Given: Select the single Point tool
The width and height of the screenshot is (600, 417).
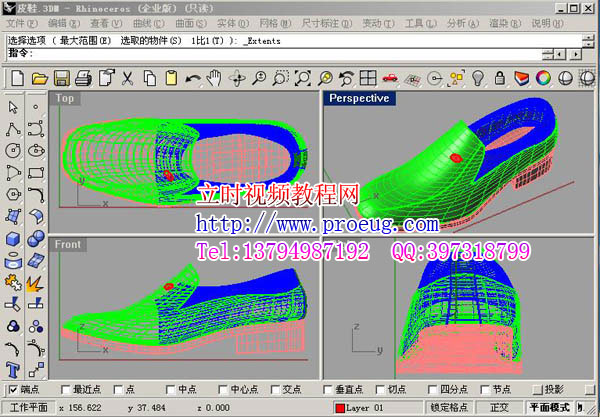Looking at the screenshot, I should coord(36,108).
